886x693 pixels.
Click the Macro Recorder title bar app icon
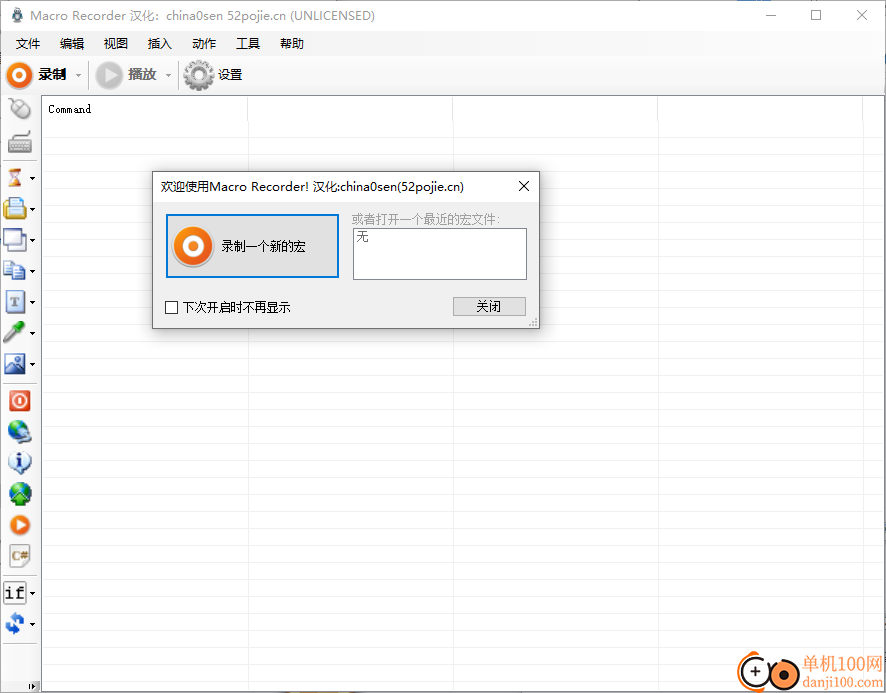(x=18, y=15)
